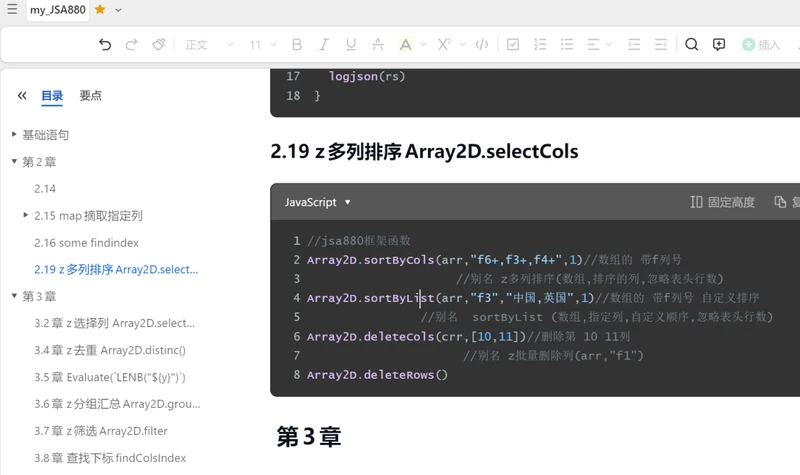Open the 2.14 outline entry
The image size is (800, 475).
point(45,189)
